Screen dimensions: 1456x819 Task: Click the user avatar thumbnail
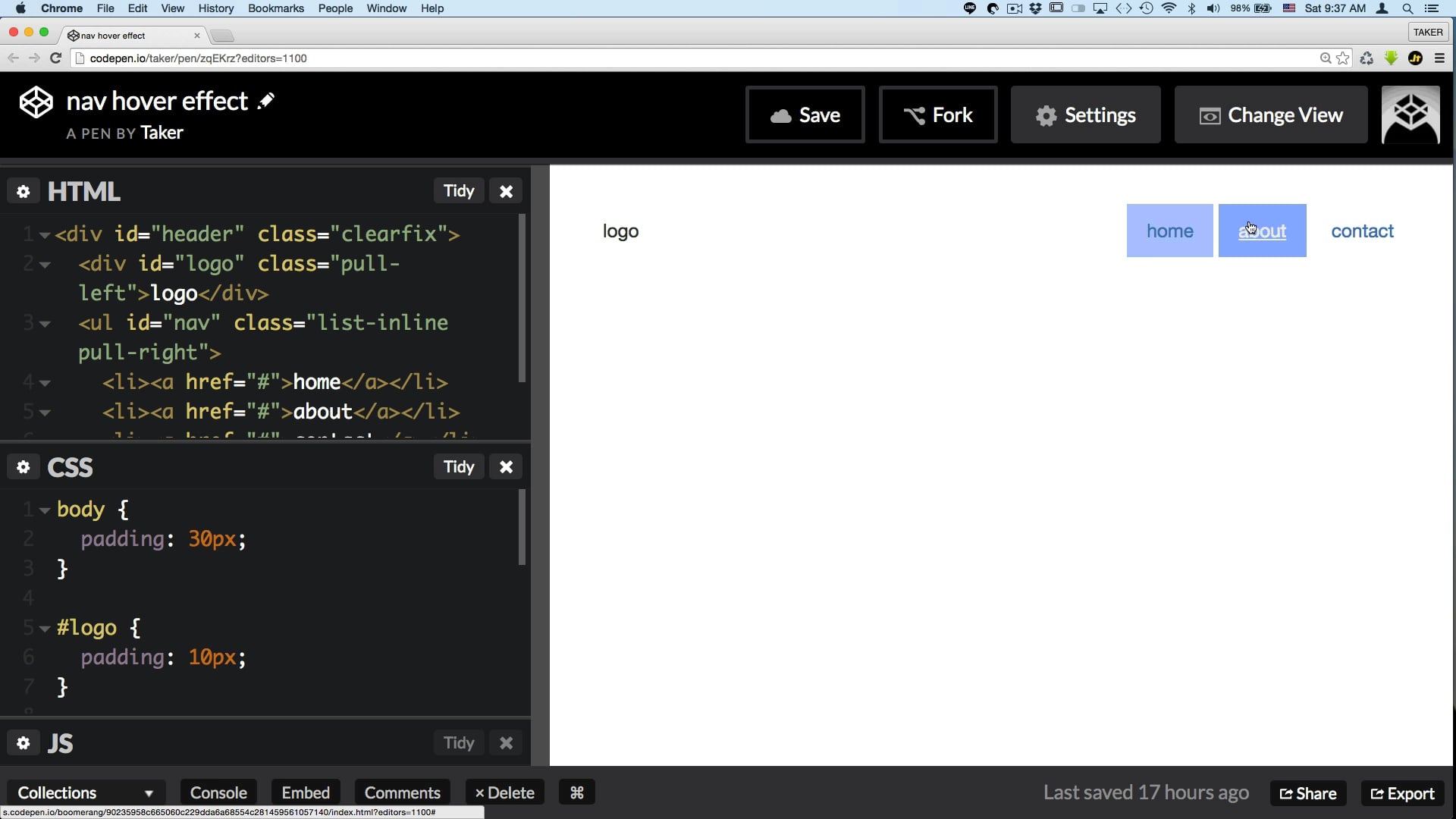(x=1410, y=115)
